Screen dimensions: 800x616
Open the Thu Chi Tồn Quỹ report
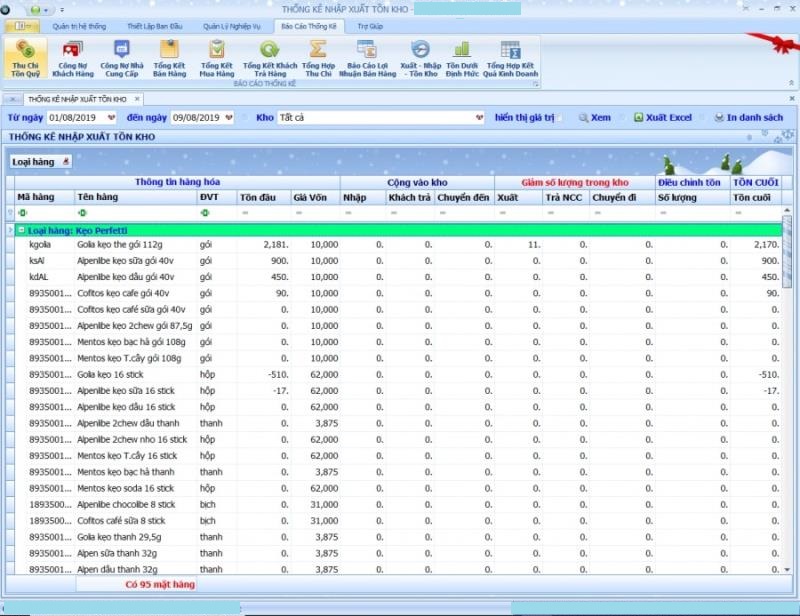26,58
